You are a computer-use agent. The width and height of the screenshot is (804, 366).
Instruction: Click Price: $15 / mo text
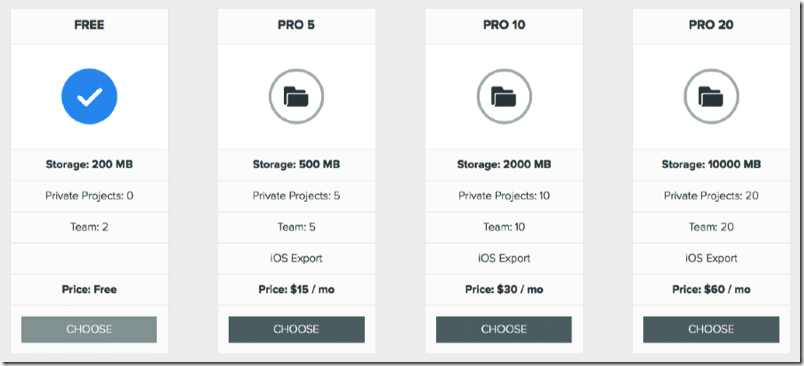(x=296, y=290)
